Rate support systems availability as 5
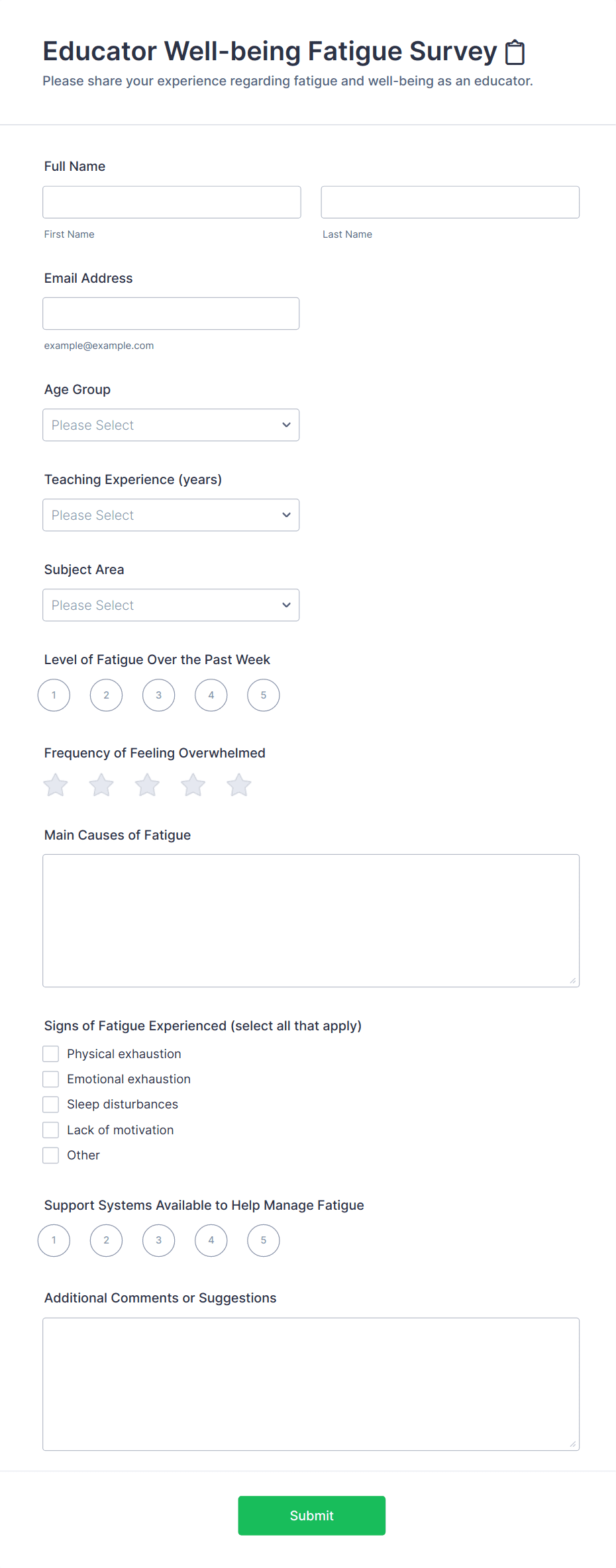The height and width of the screenshot is (1568, 616). point(264,1240)
